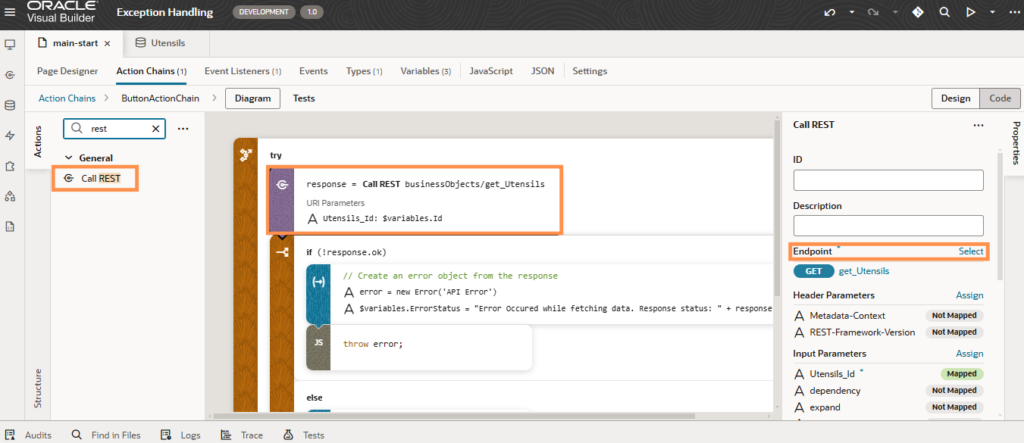Open the hamburger navigation menu
1024x443 pixels.
11,13
